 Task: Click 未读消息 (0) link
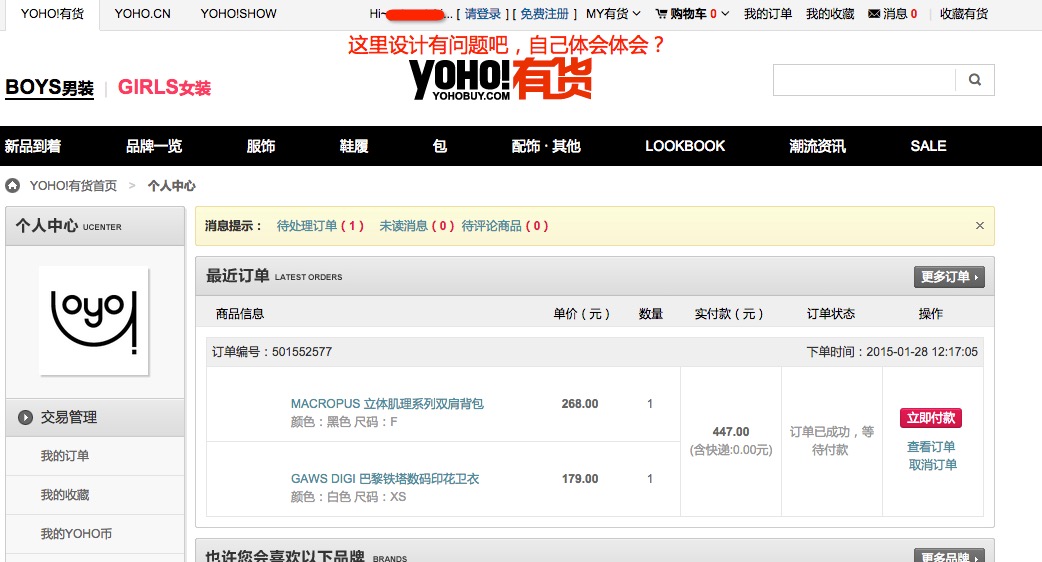(417, 226)
